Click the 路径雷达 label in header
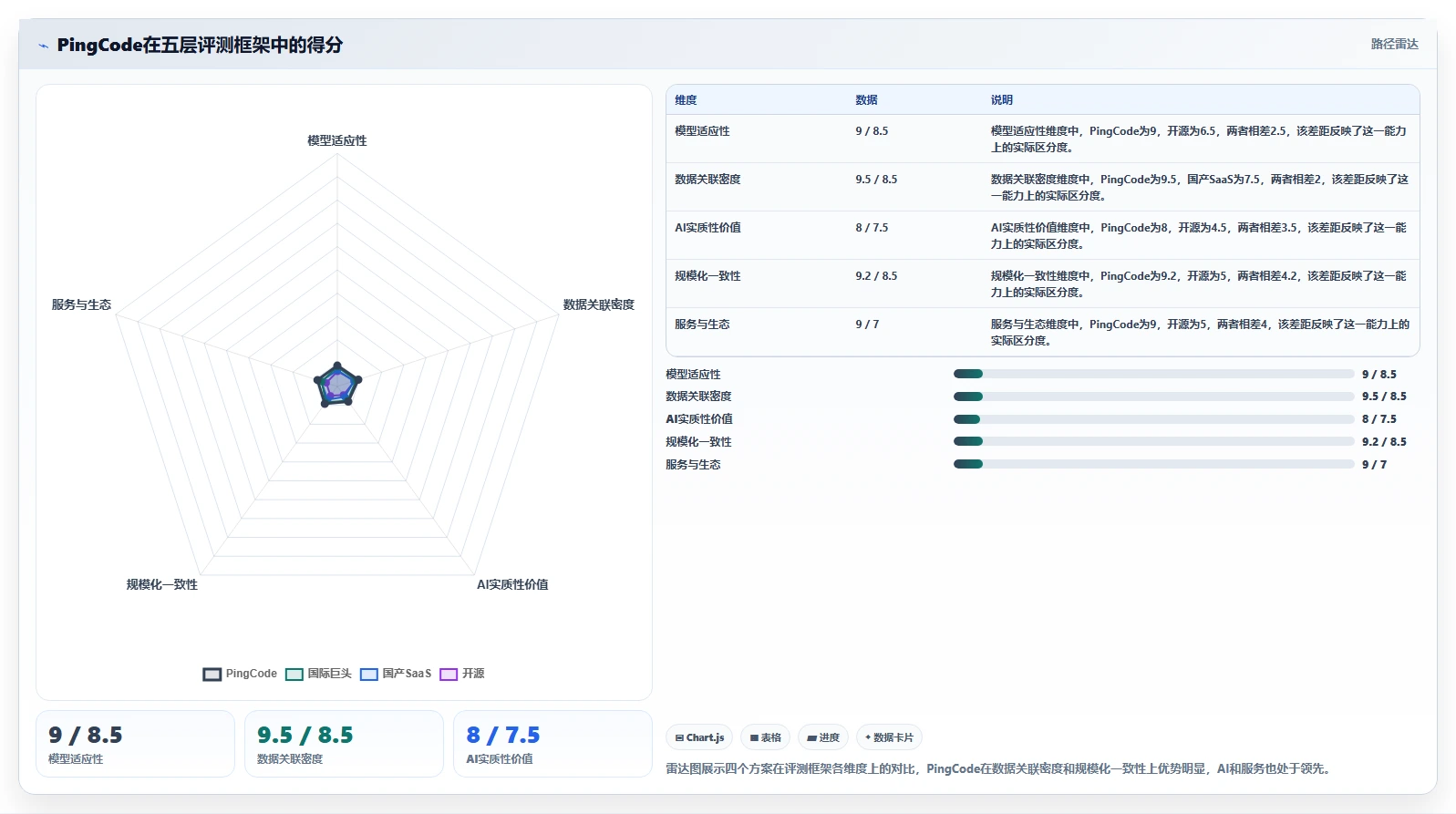 (x=1394, y=44)
